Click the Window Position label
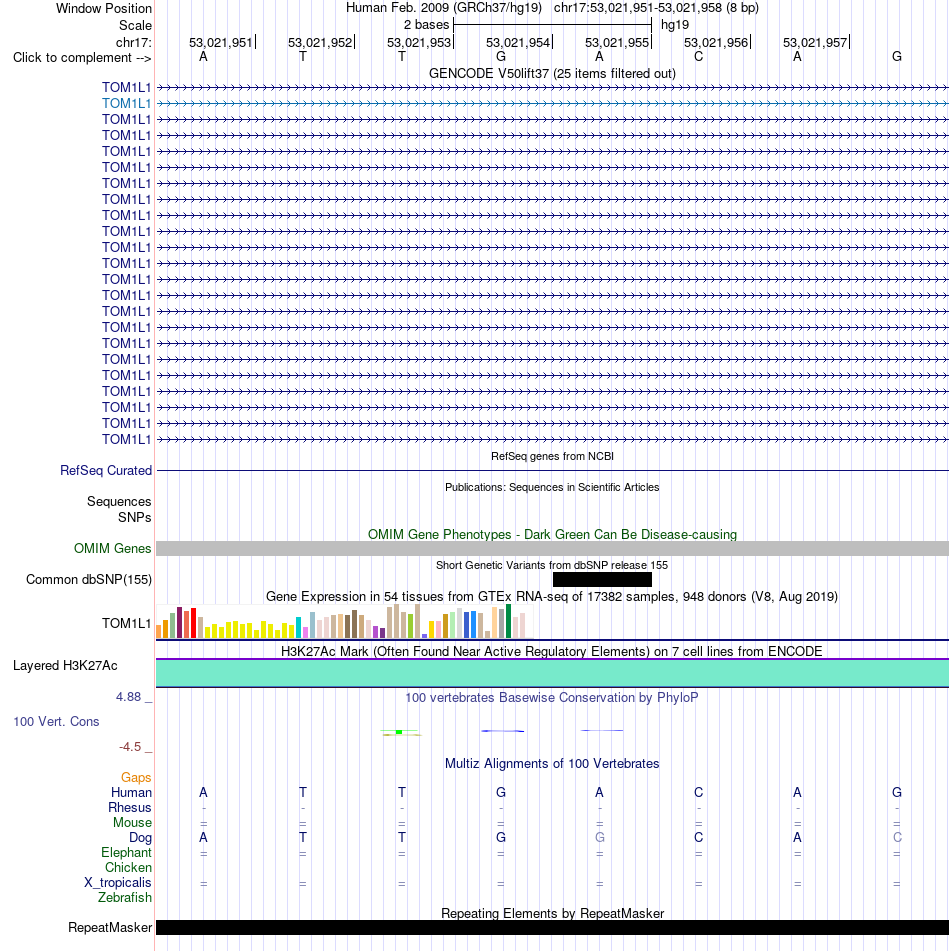The width and height of the screenshot is (950, 951). (104, 8)
